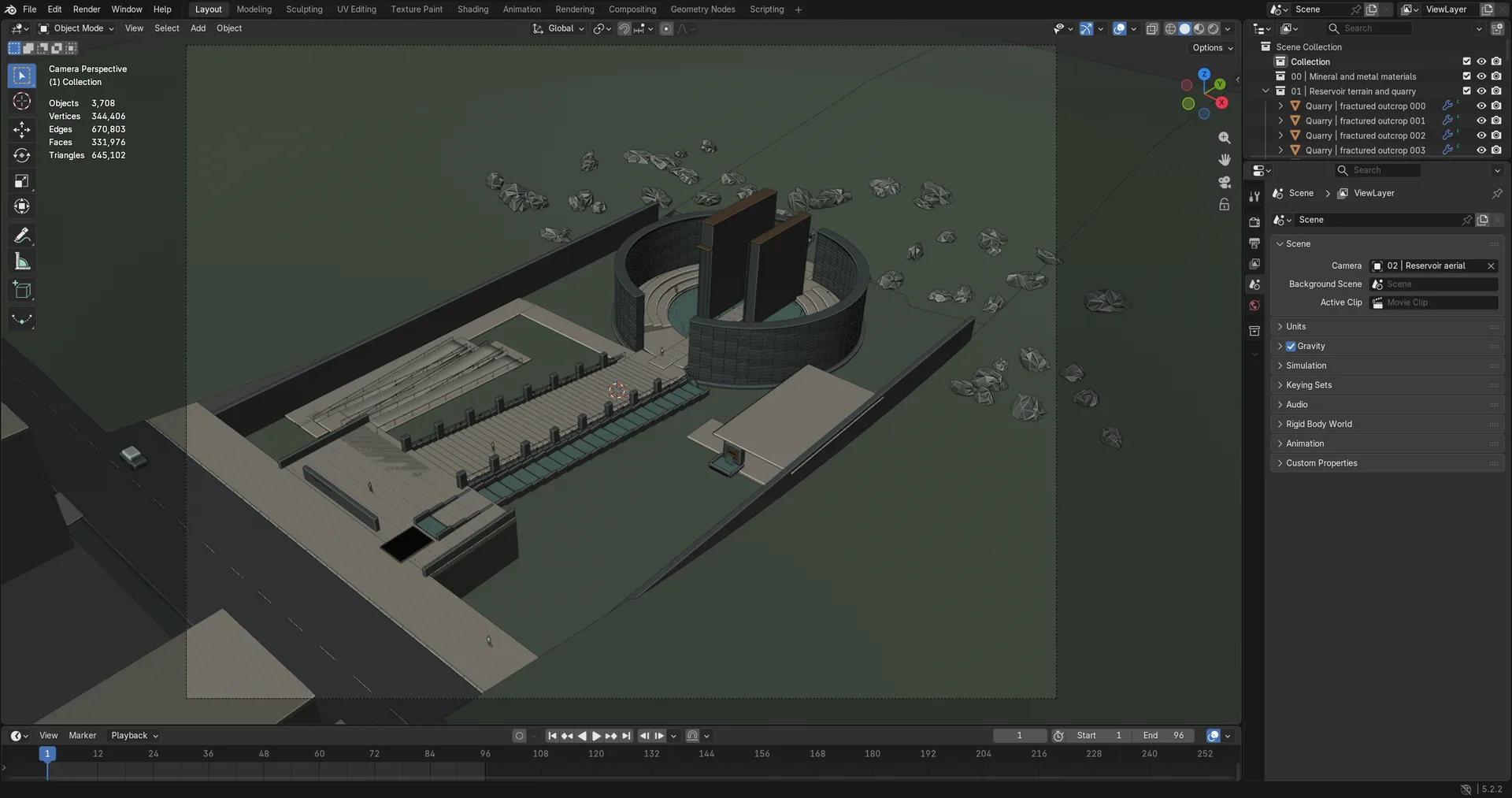
Task: Click the viewport zoom magnifier icon
Action: (x=1224, y=138)
